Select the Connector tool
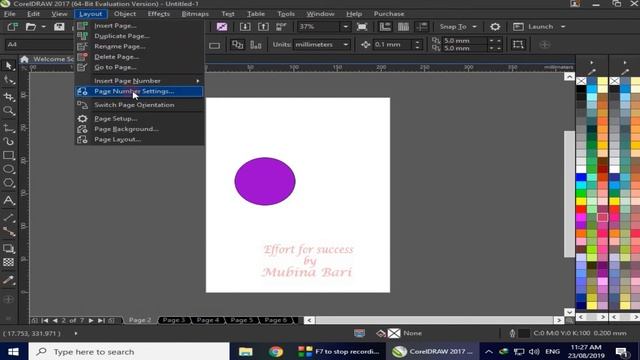640x360 pixels. (x=9, y=231)
